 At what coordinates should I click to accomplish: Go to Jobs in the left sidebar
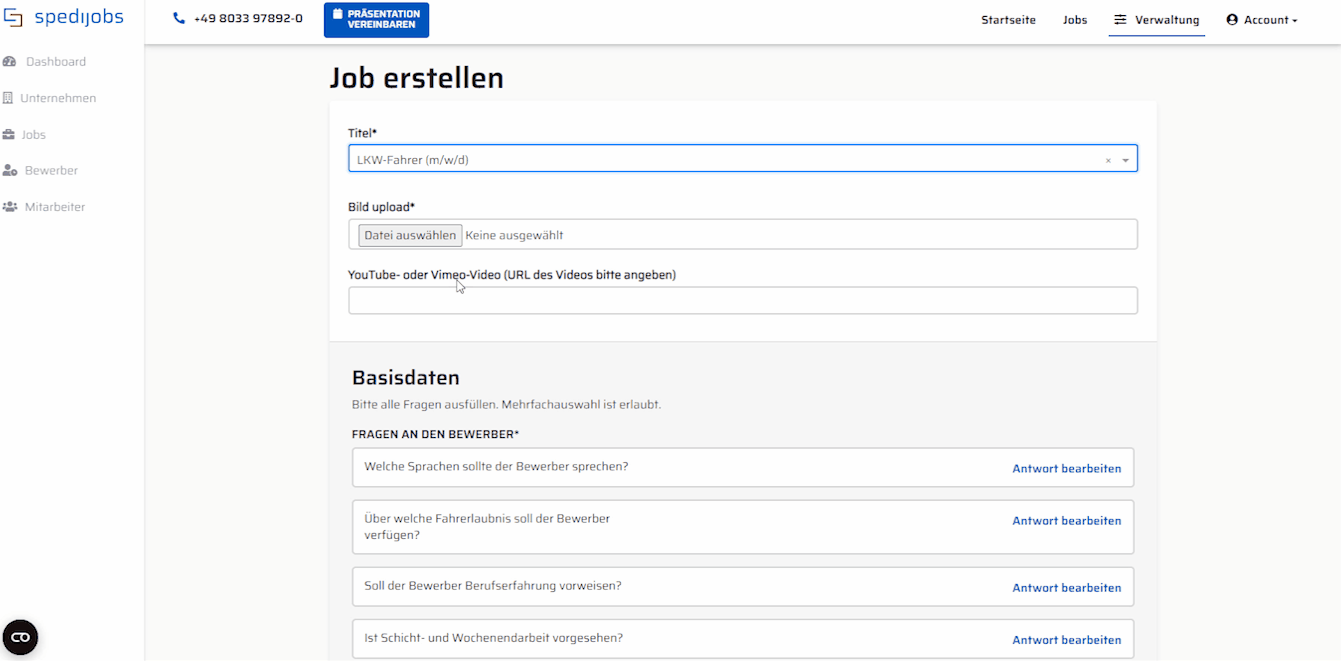(x=33, y=135)
